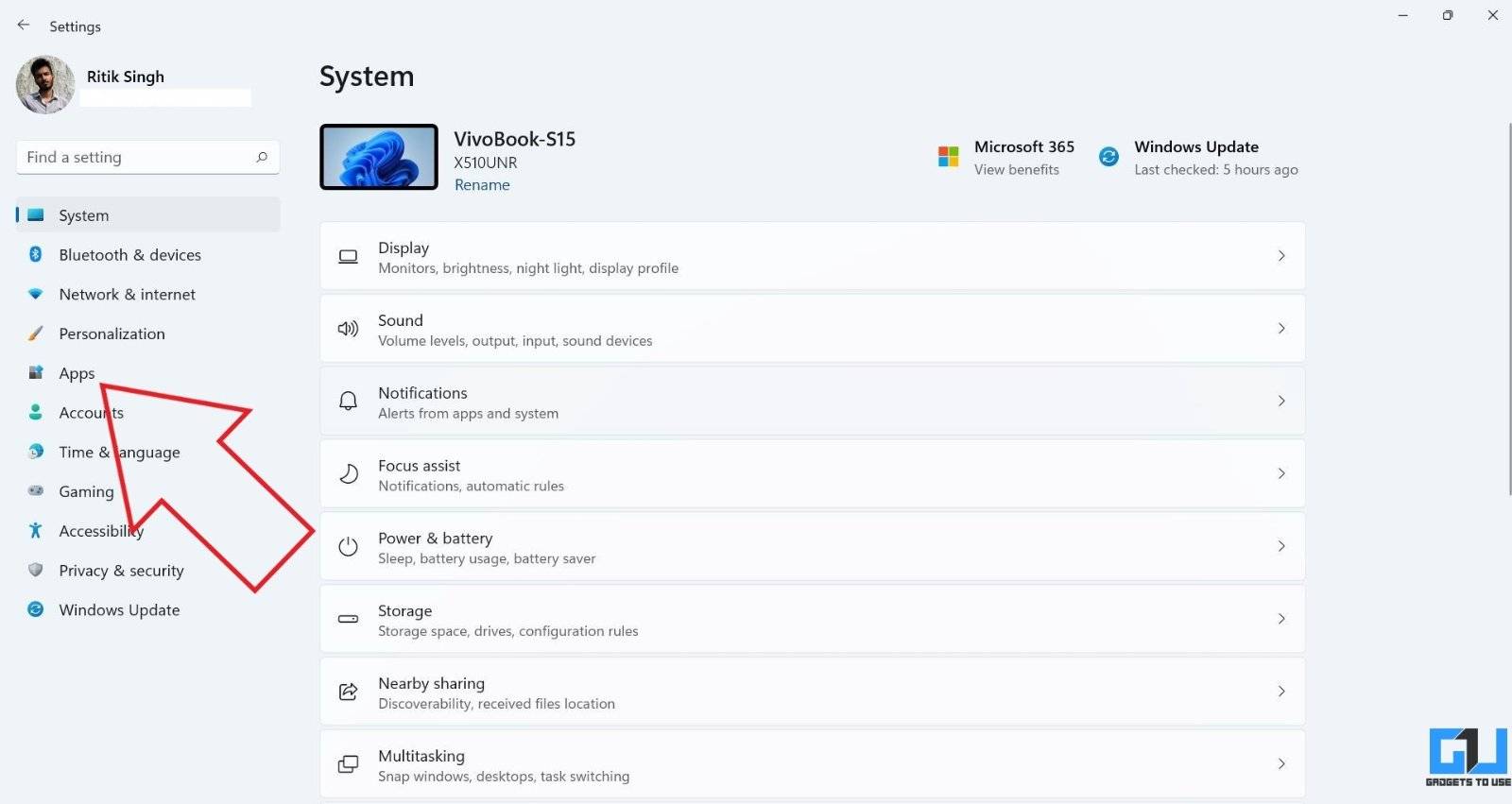
Task: Open Display title text
Action: click(404, 248)
